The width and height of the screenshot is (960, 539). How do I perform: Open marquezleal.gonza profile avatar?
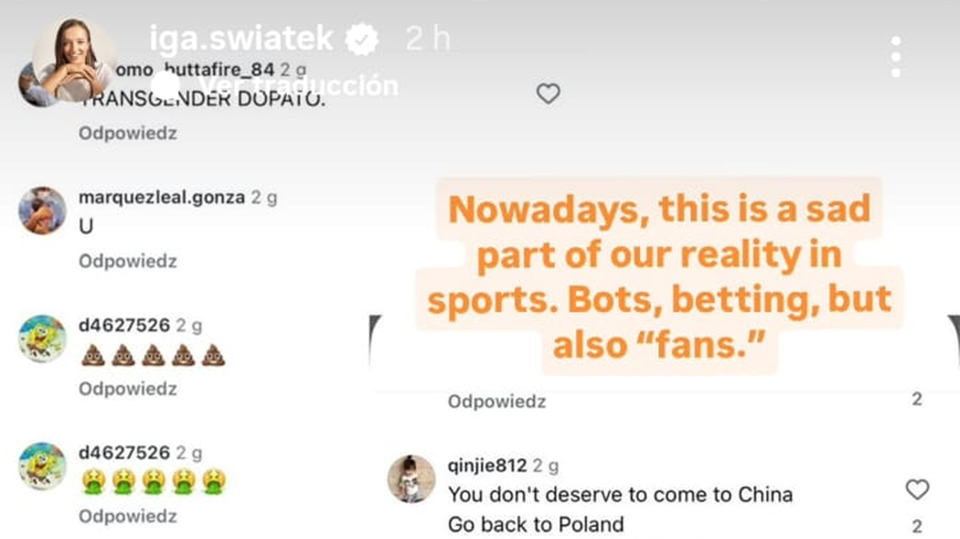(x=42, y=210)
